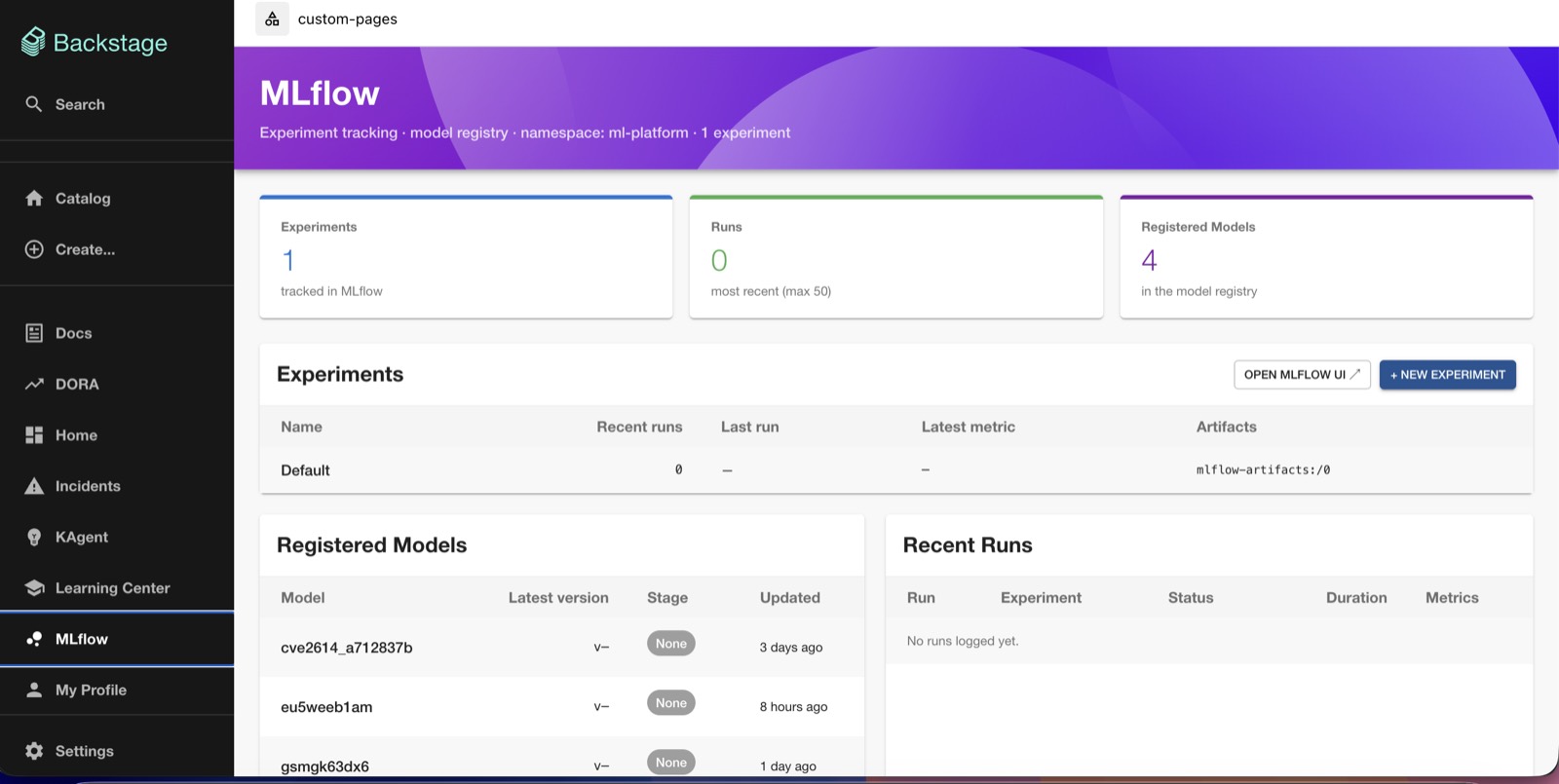Select model eu5weeb1am

tap(326, 707)
